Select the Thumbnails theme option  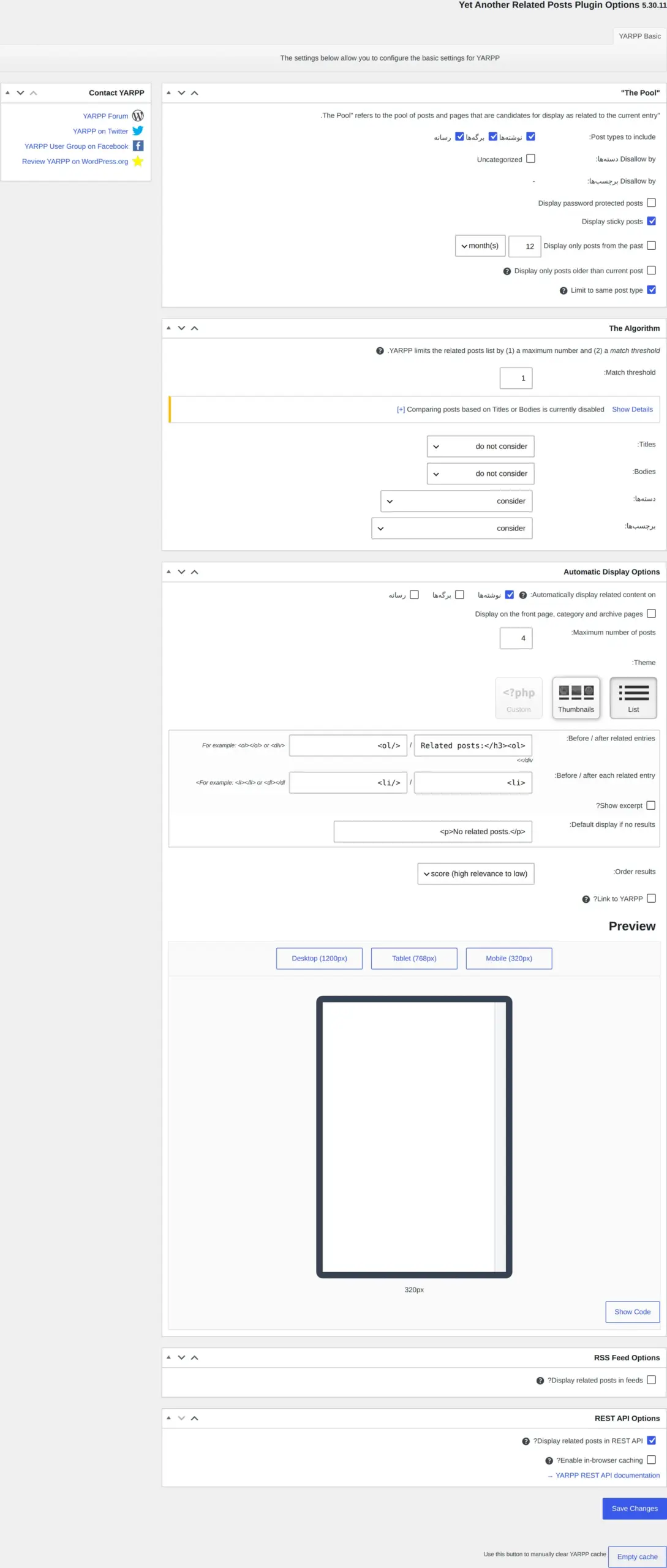coord(576,698)
